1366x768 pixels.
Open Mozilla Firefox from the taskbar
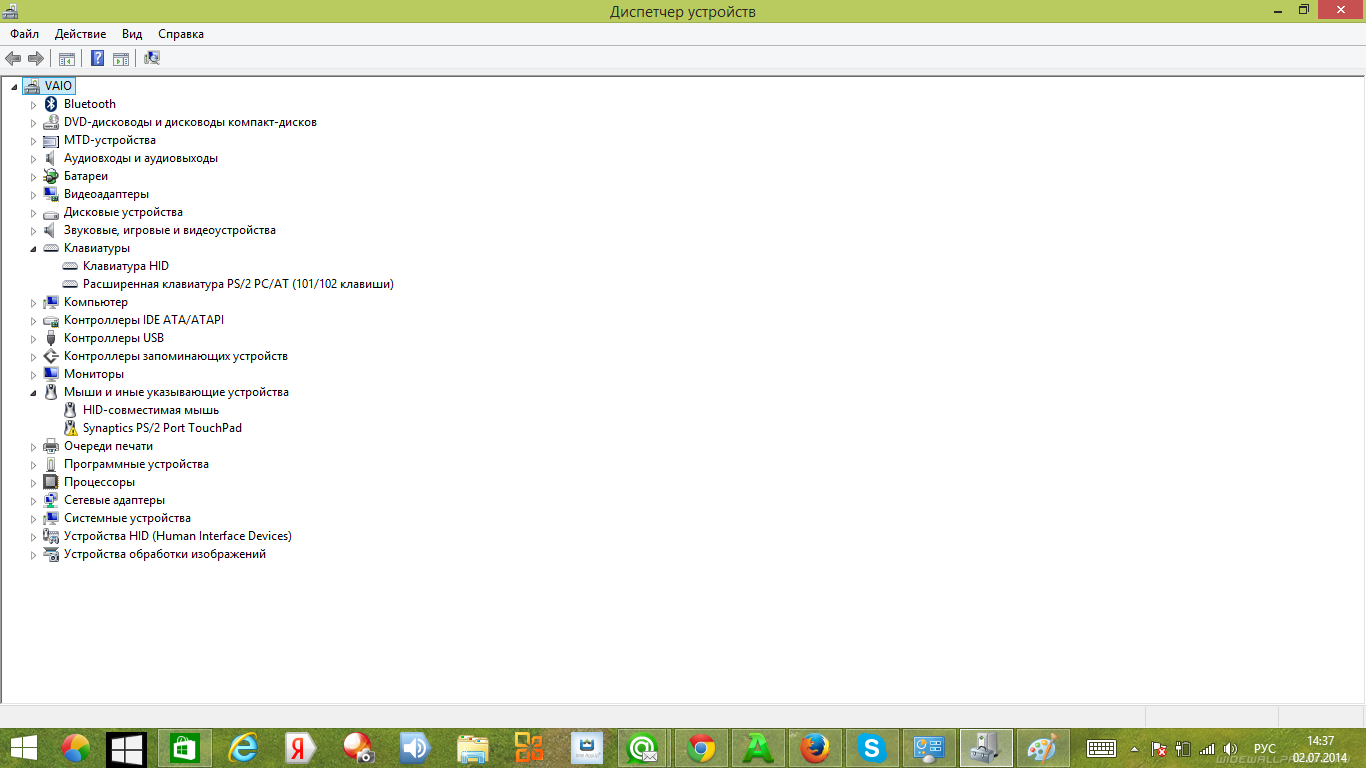pyautogui.click(x=815, y=748)
